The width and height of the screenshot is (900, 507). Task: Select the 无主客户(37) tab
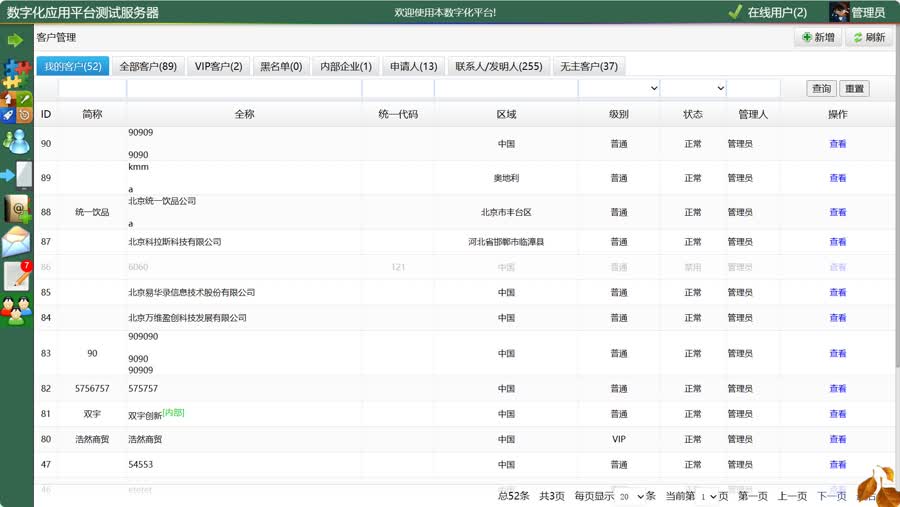pos(588,66)
